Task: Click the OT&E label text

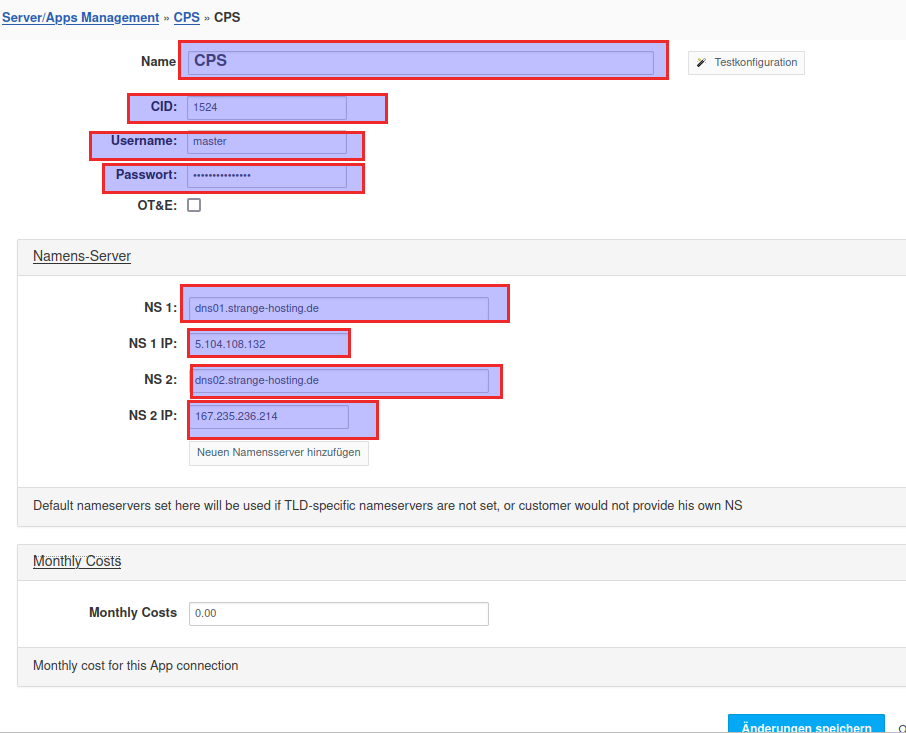Action: coord(156,205)
